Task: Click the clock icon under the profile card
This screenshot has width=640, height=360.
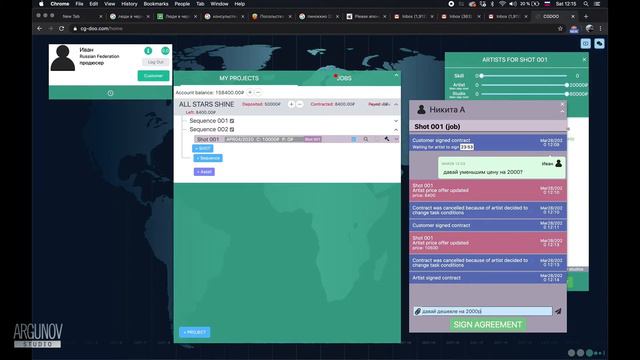Action: tap(110, 93)
